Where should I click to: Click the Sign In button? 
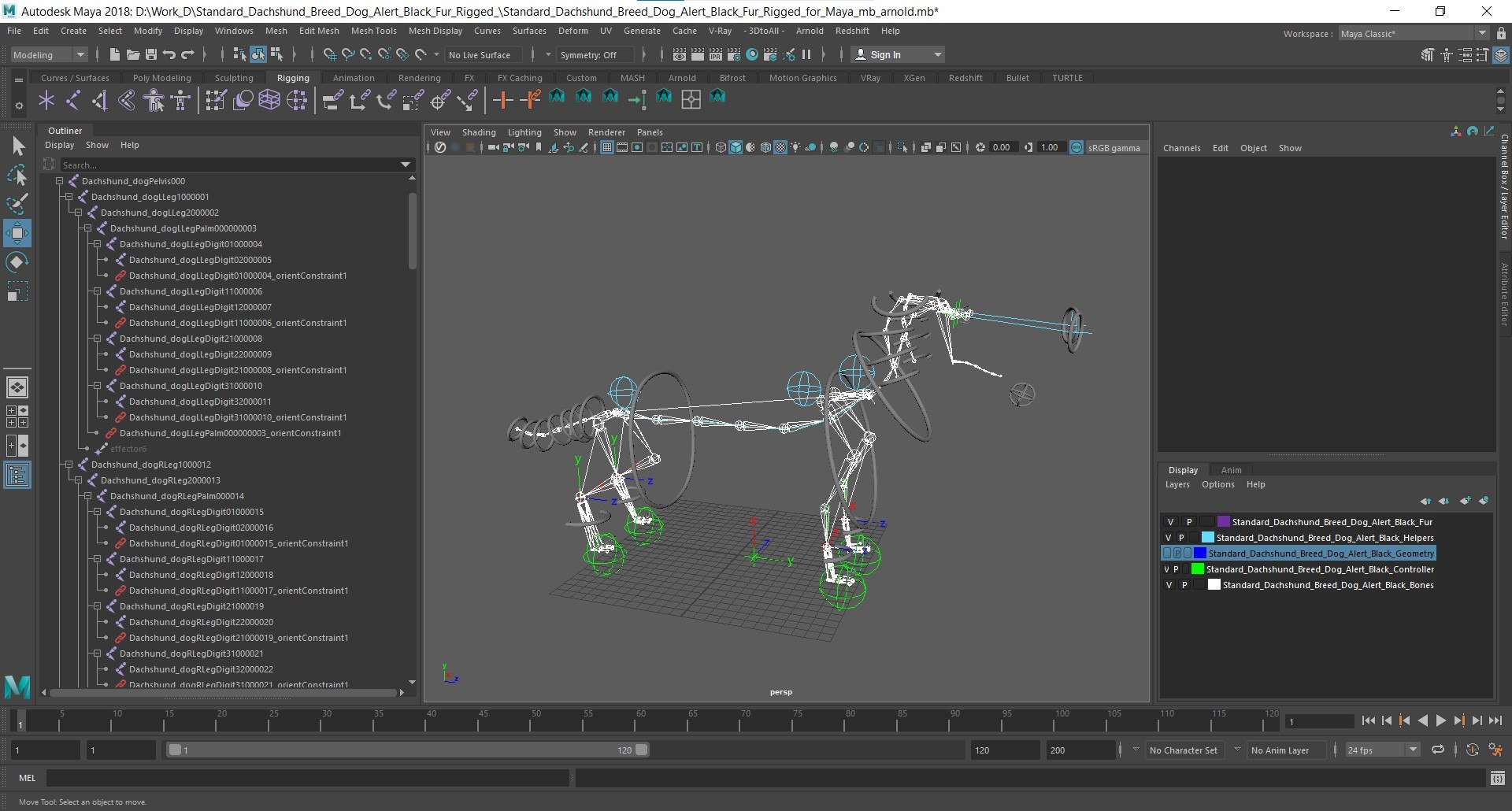(x=899, y=54)
